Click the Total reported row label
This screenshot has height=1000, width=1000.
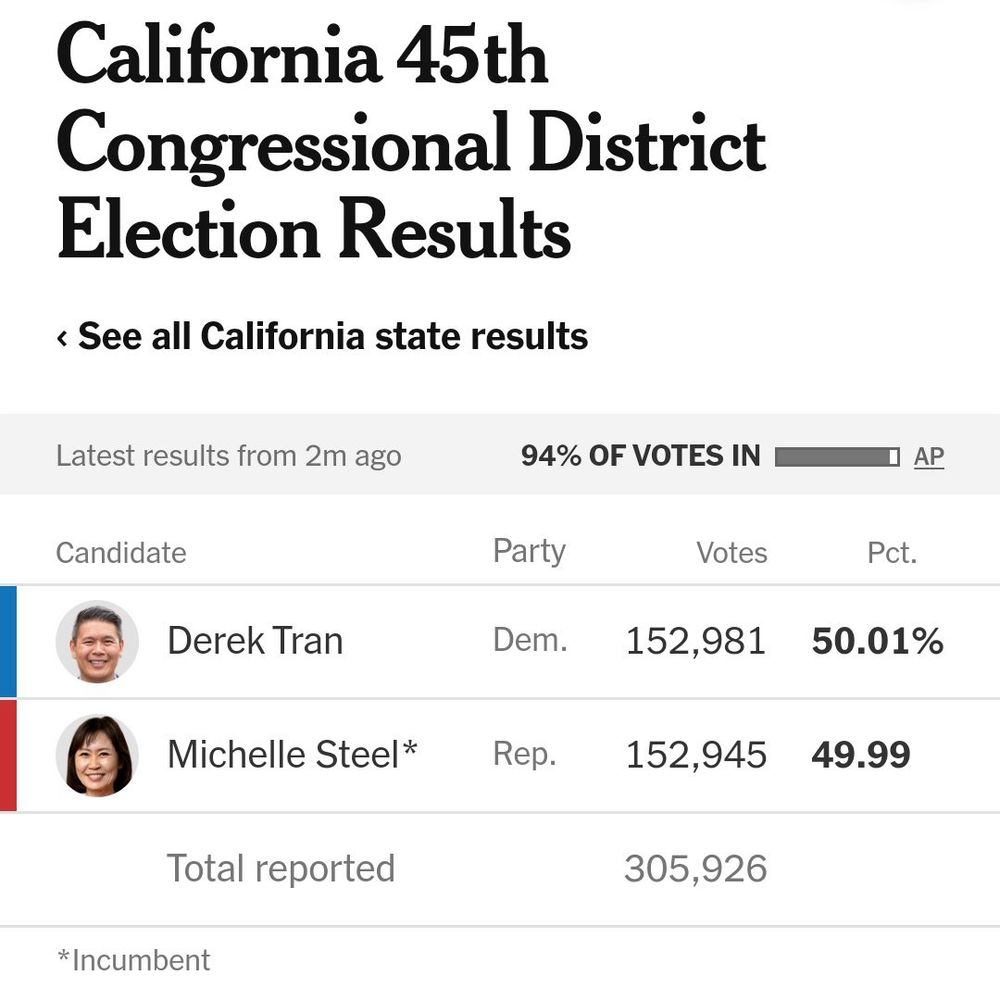point(281,868)
